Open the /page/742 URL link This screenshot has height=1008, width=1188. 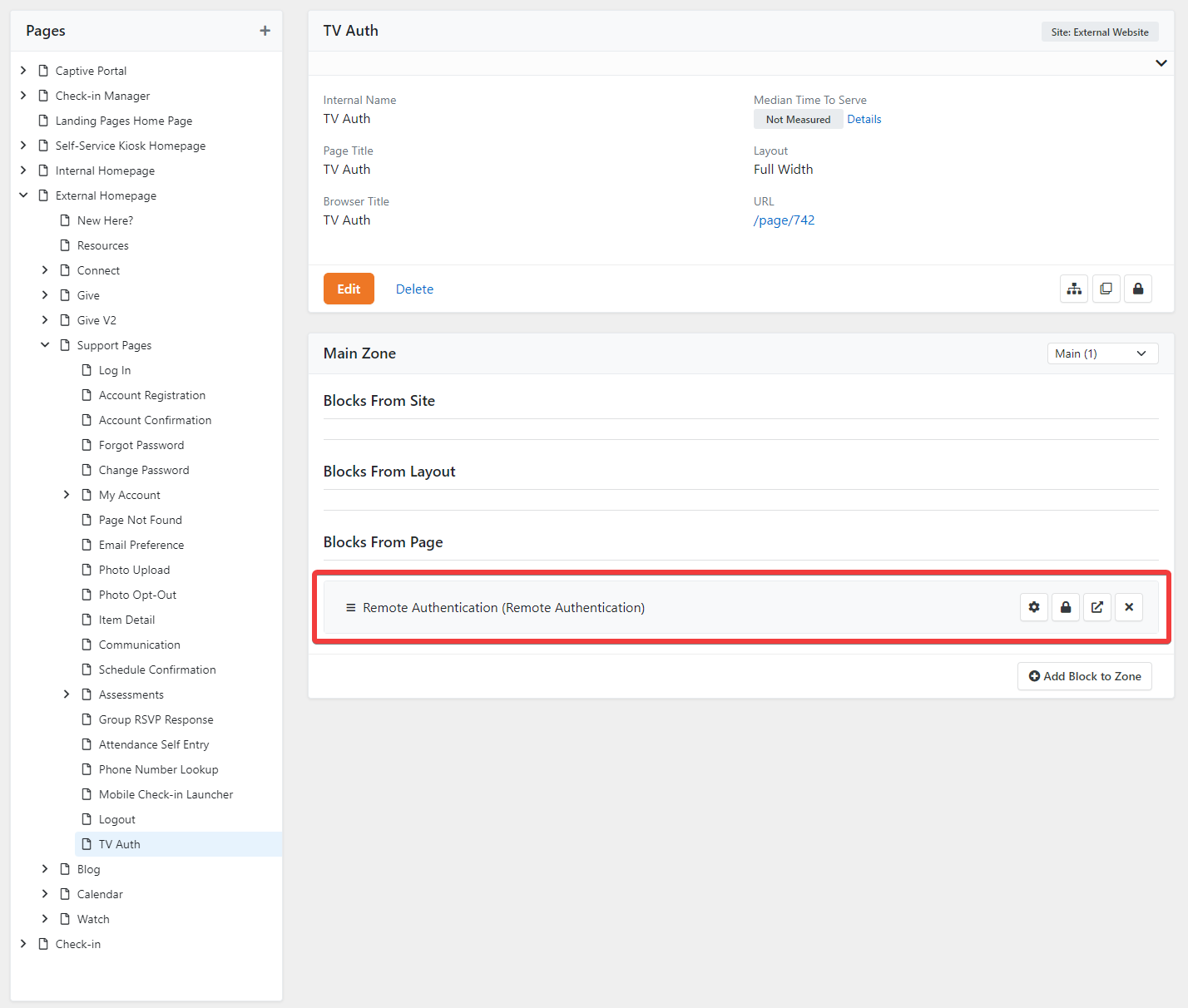(784, 220)
